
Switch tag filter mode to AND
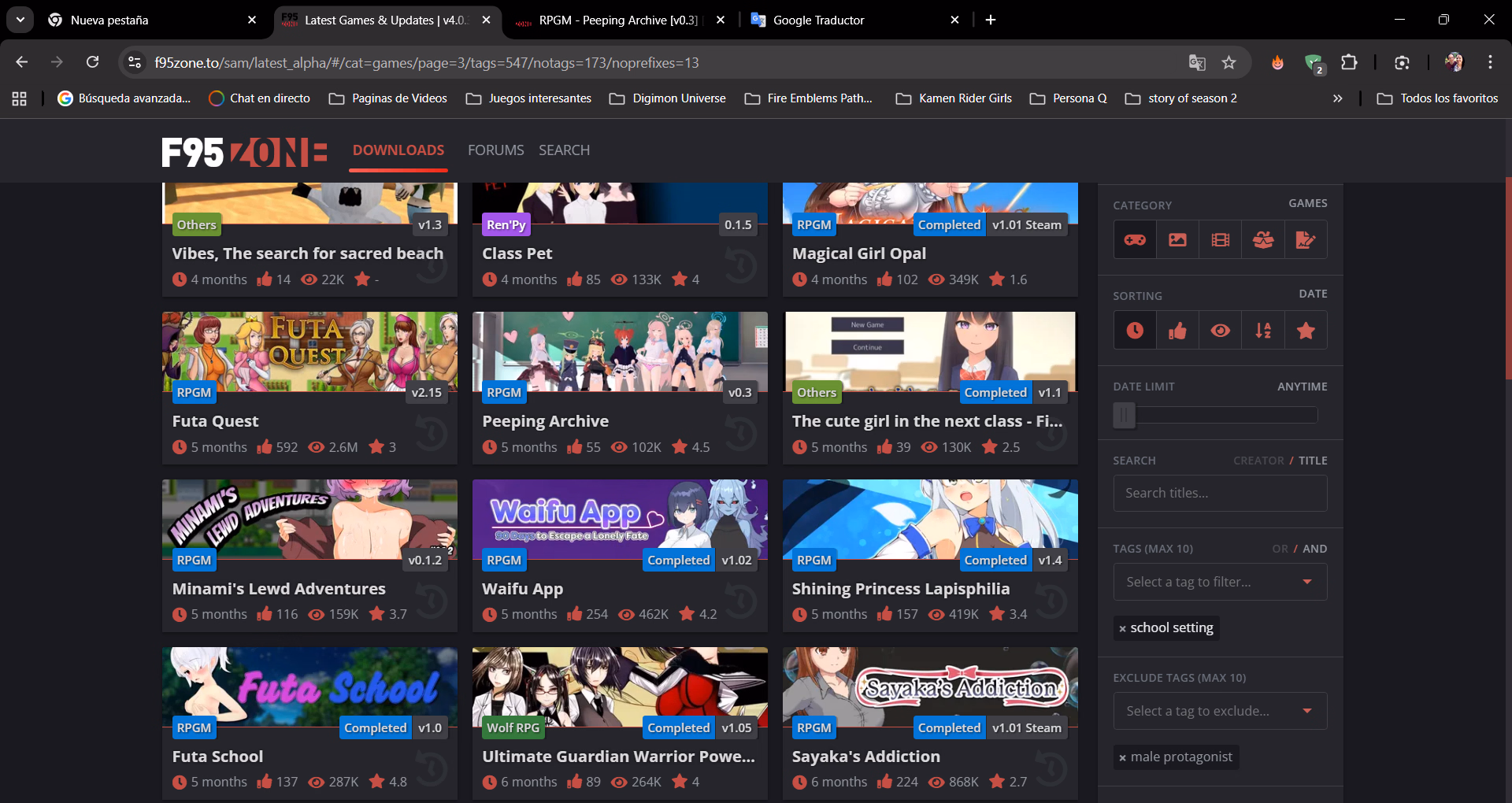pyautogui.click(x=1314, y=549)
